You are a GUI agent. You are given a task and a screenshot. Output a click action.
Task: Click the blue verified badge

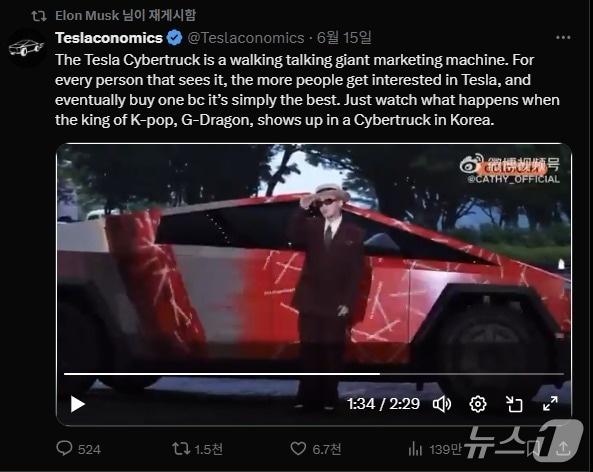point(174,38)
